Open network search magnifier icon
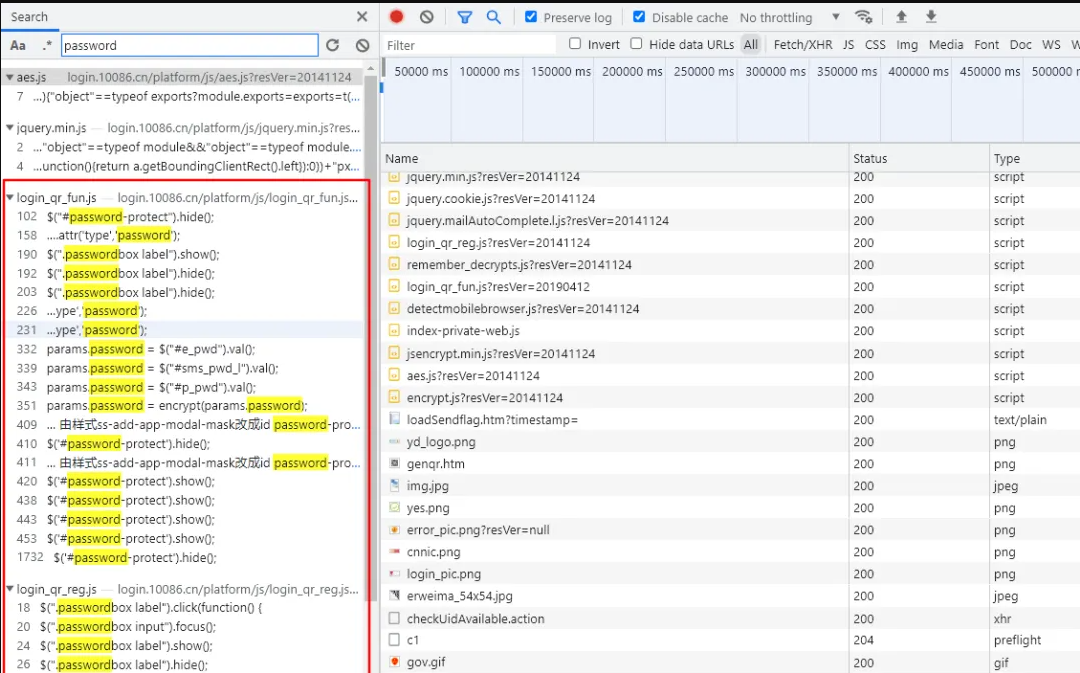The image size is (1080, 673). (494, 17)
